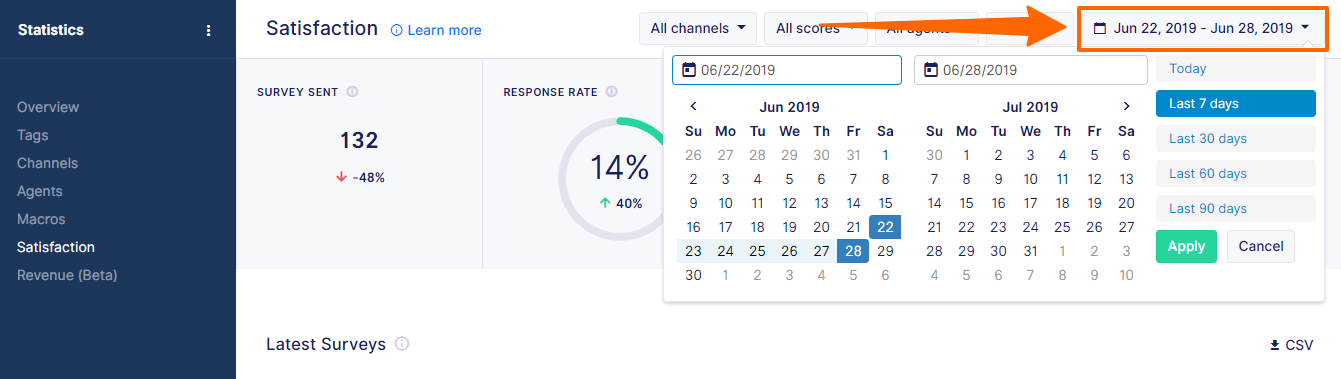Click calendar icon in end date field
This screenshot has height=379, width=1341.
pos(931,70)
